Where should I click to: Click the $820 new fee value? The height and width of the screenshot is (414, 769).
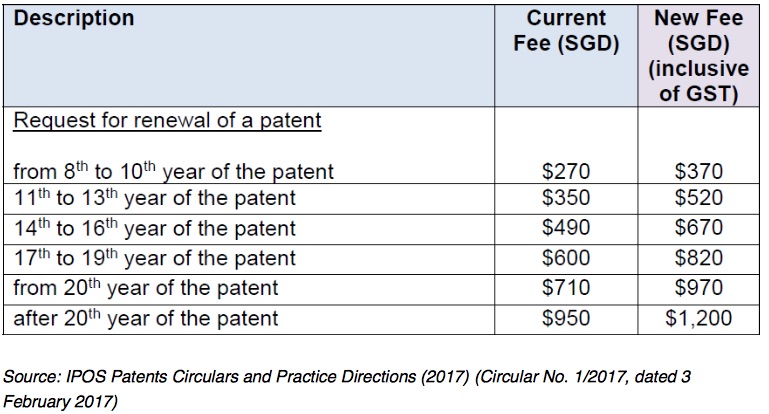698,259
